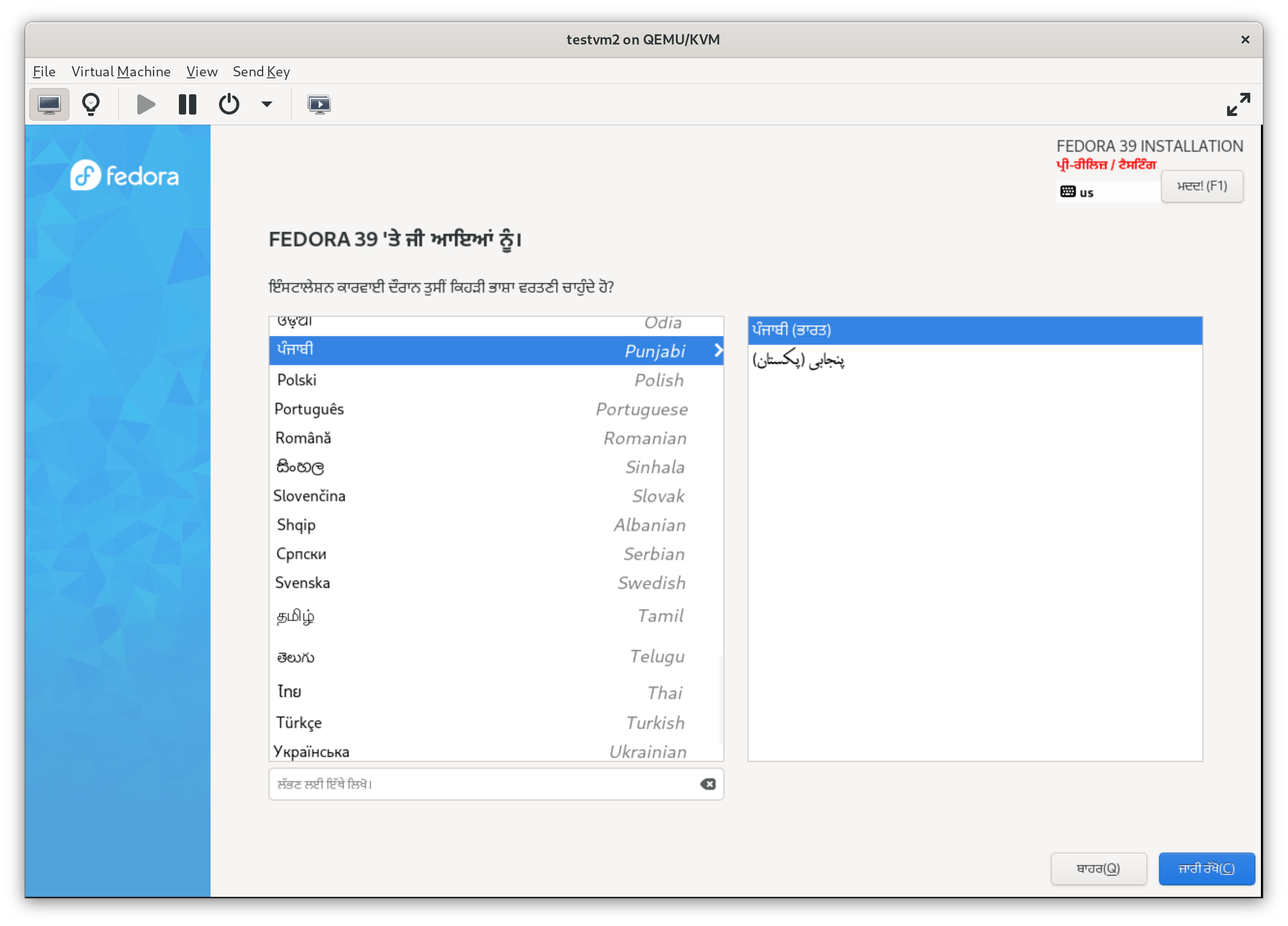The height and width of the screenshot is (926, 1288).
Task: Select Romanian from the language list
Action: pos(496,438)
